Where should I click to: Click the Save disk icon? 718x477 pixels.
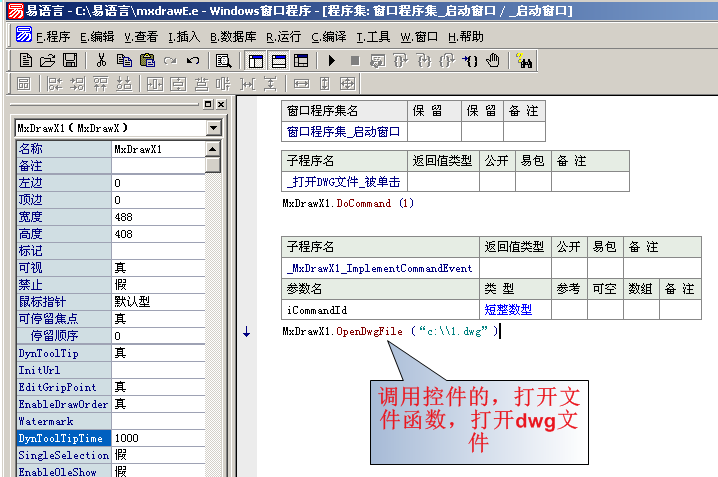(70, 60)
